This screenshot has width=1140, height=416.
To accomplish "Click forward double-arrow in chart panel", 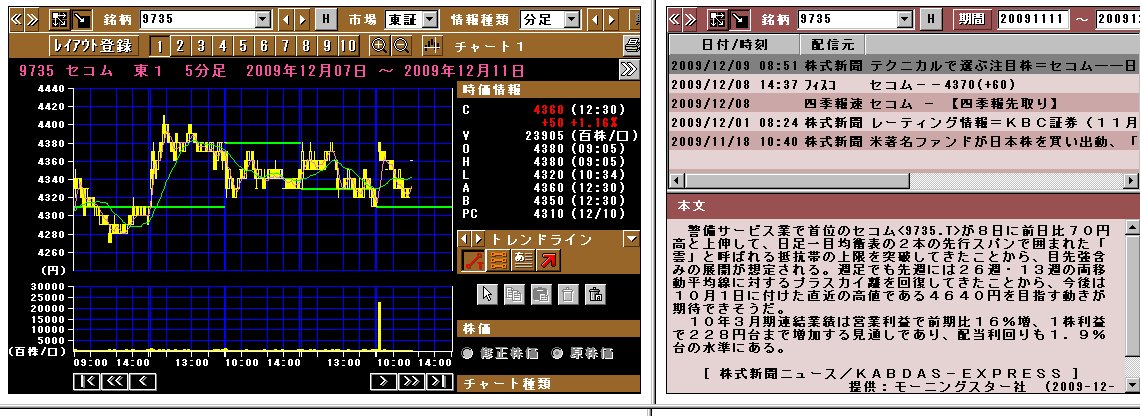I will click(32, 20).
